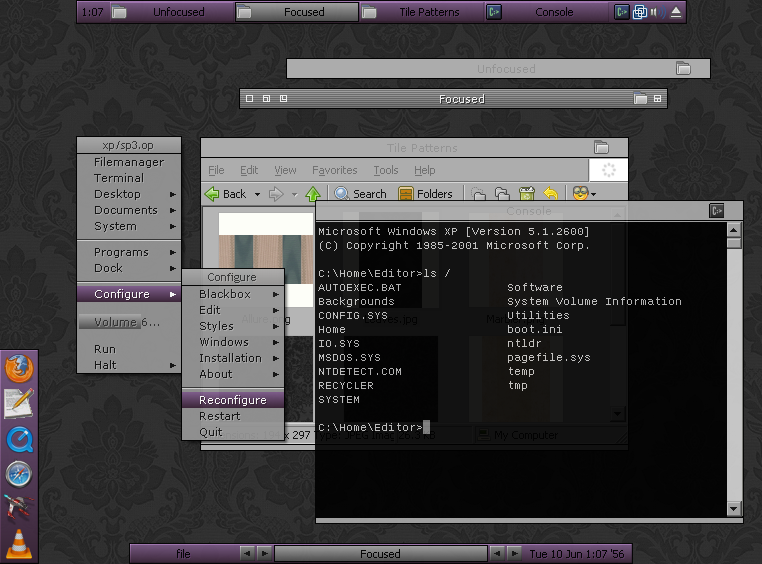Open the Views dropdown arrow
This screenshot has width=762, height=564.
tap(593, 194)
